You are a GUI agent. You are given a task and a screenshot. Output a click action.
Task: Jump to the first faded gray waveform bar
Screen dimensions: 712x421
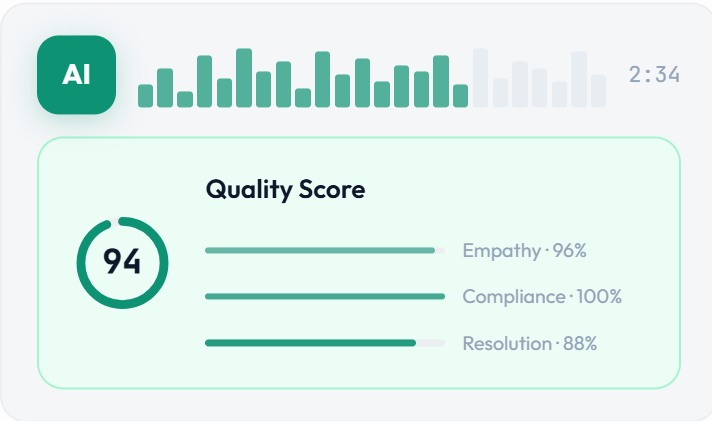480,78
